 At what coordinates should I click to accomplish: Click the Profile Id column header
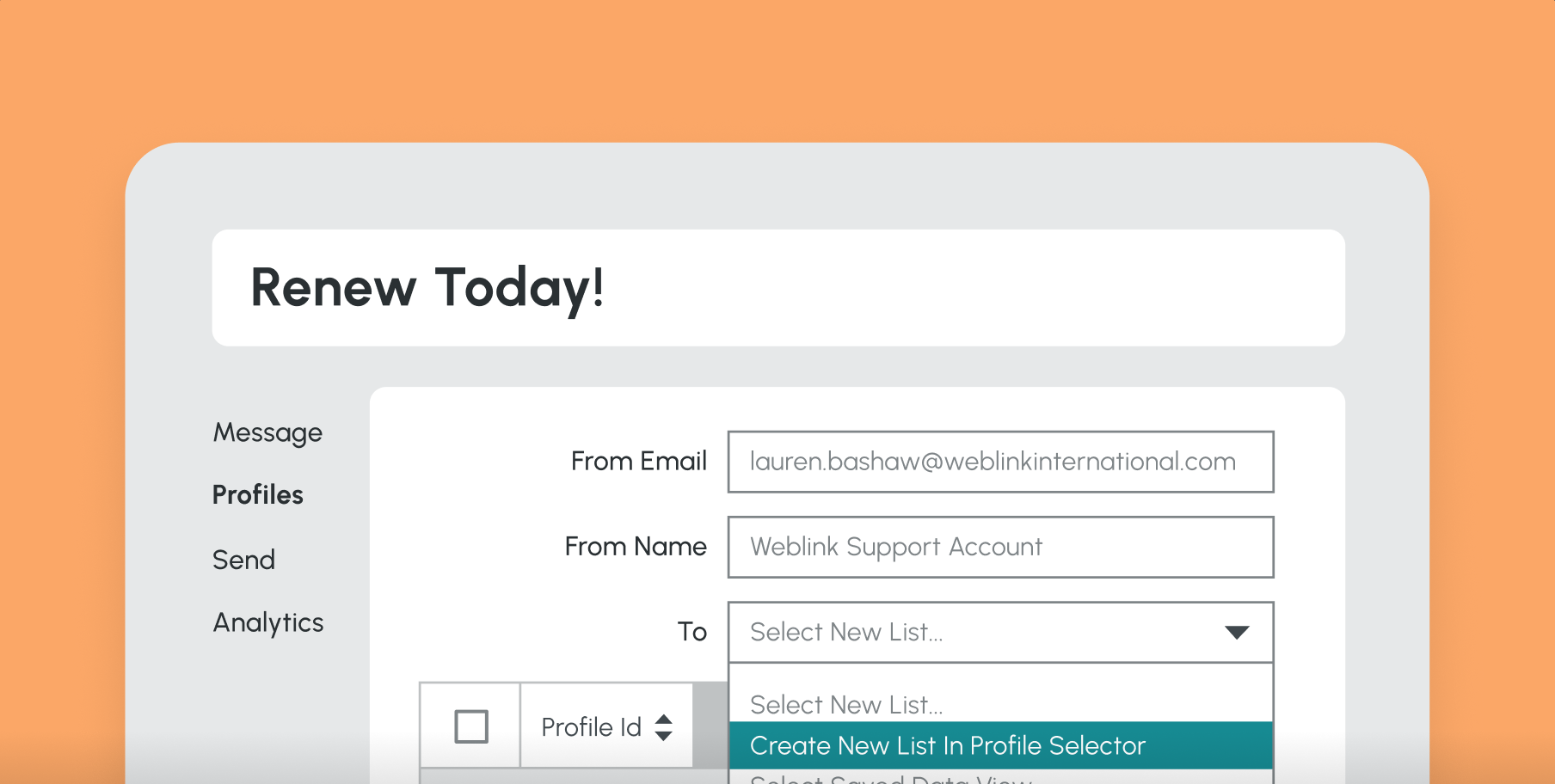pos(592,727)
